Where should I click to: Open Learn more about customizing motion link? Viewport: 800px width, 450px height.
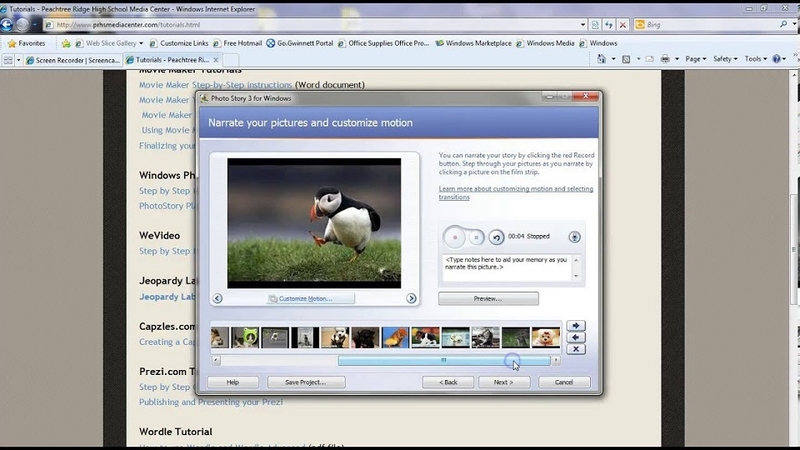516,193
